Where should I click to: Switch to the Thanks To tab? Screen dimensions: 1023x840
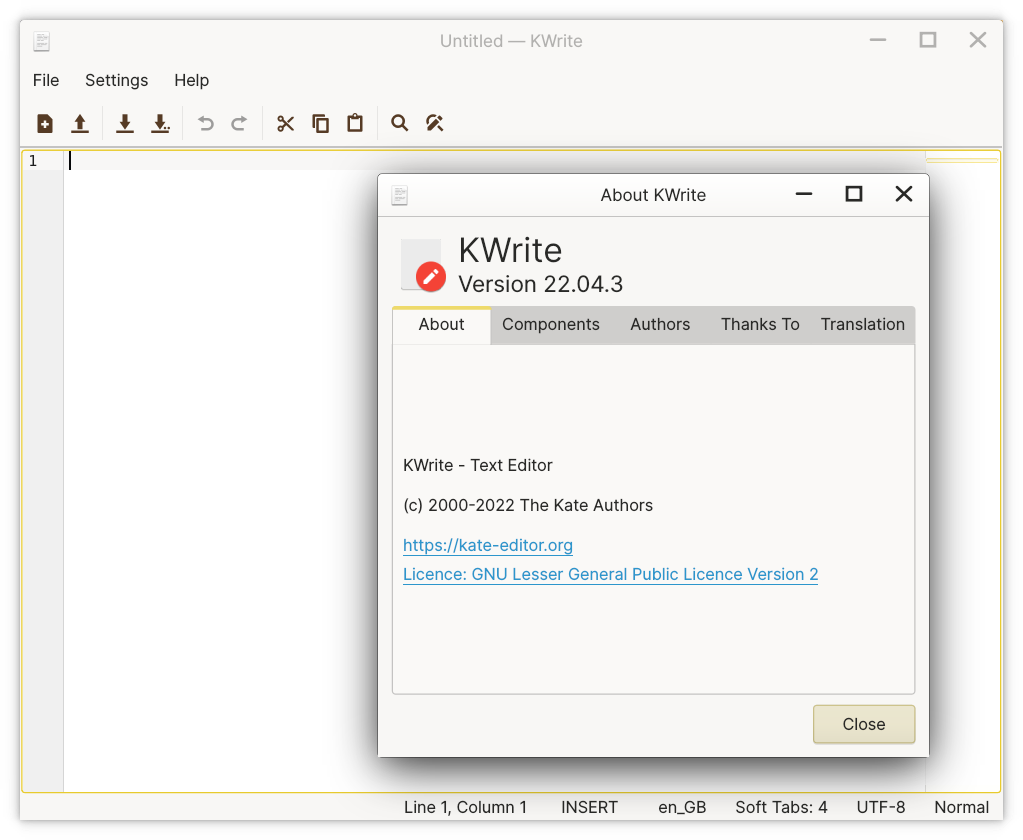760,325
